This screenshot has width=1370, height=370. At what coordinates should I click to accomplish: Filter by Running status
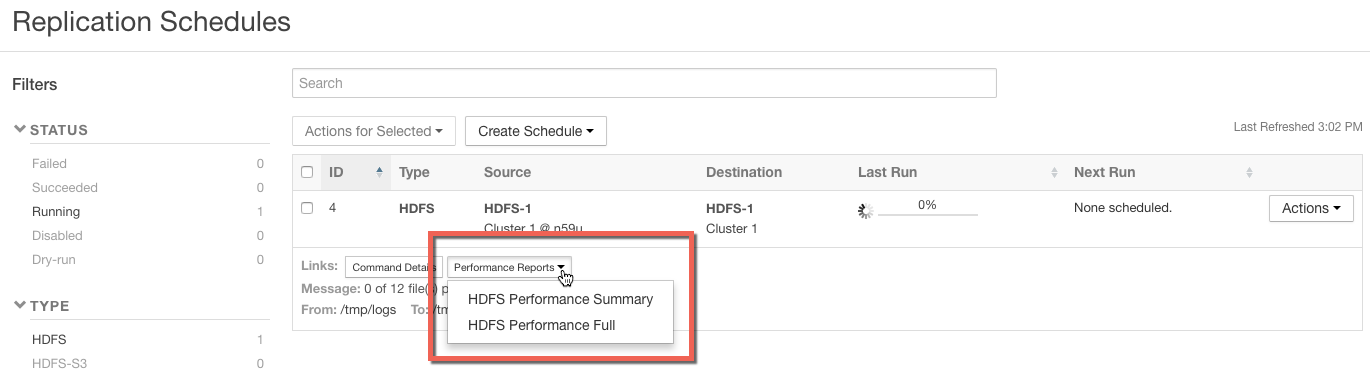tap(56, 212)
